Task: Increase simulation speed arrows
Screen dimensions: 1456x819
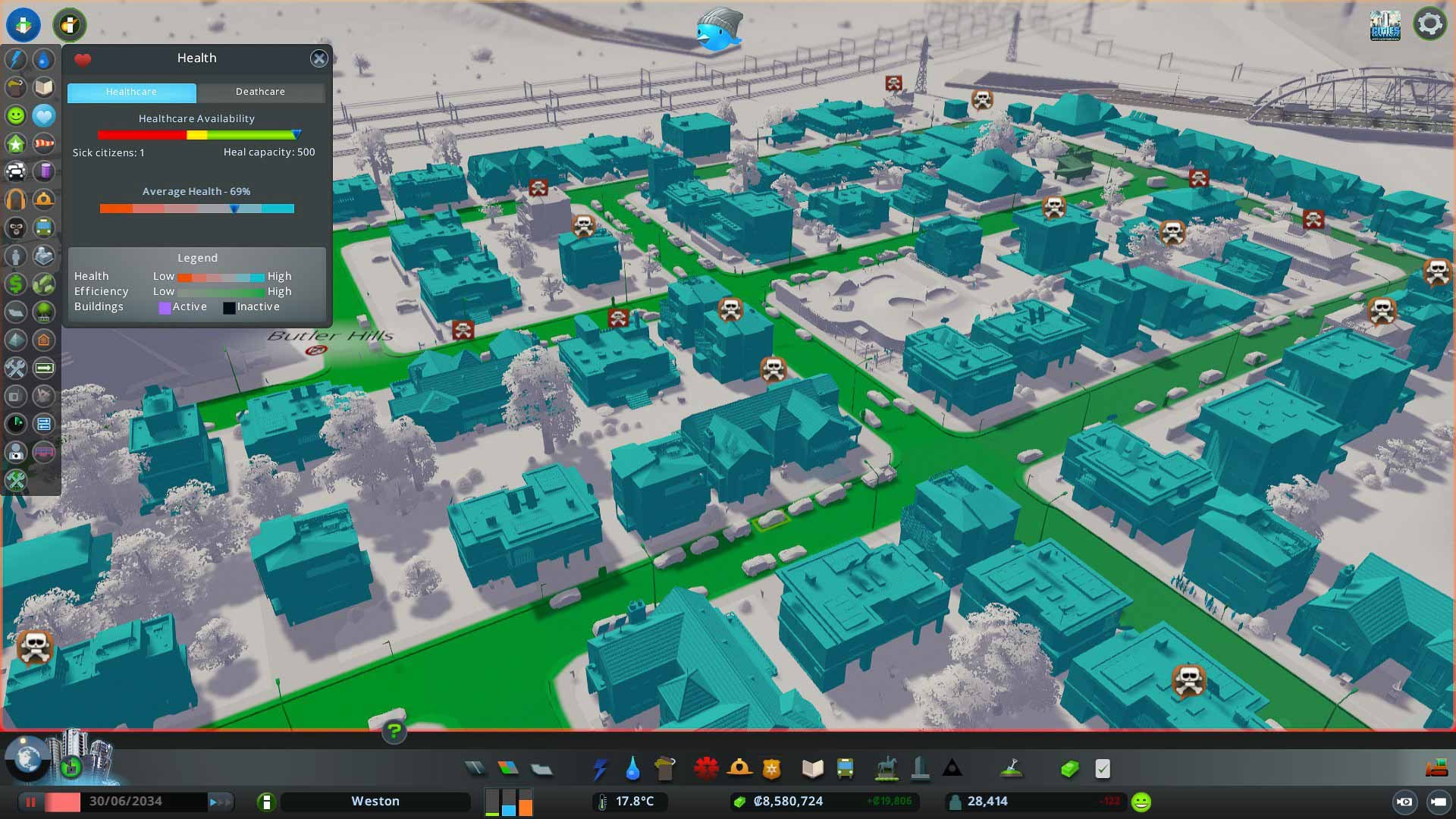Action: 219,802
